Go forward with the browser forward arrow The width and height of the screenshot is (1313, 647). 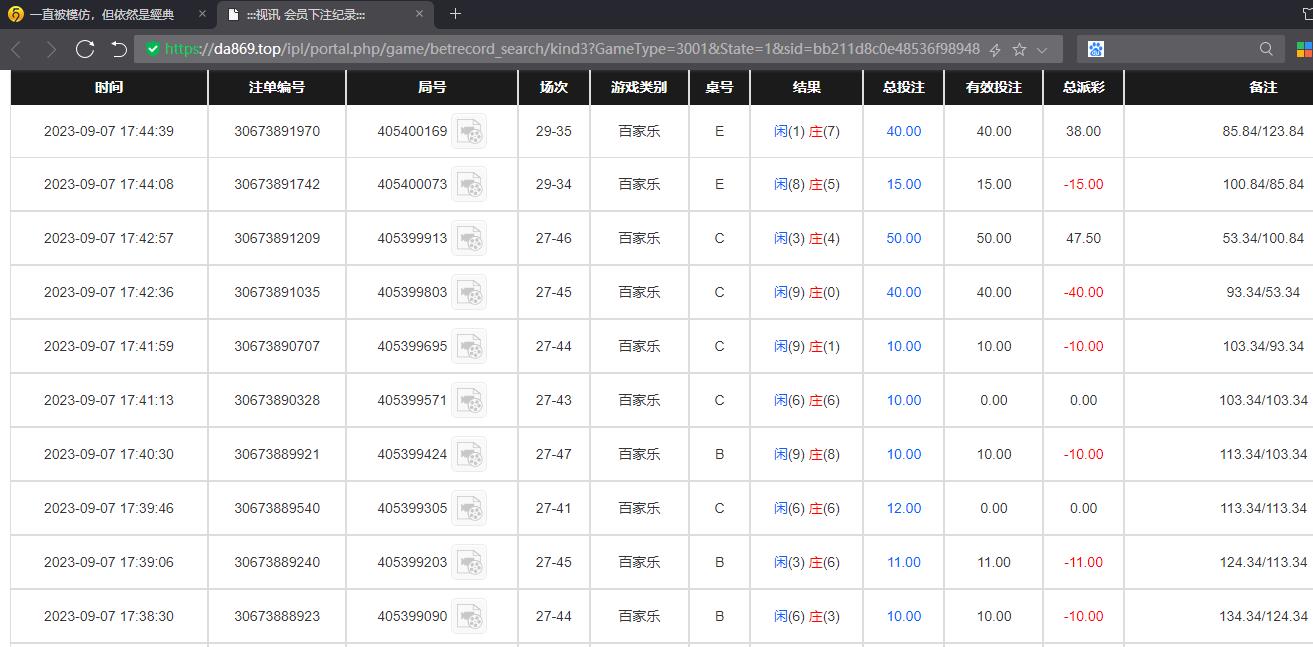point(51,49)
